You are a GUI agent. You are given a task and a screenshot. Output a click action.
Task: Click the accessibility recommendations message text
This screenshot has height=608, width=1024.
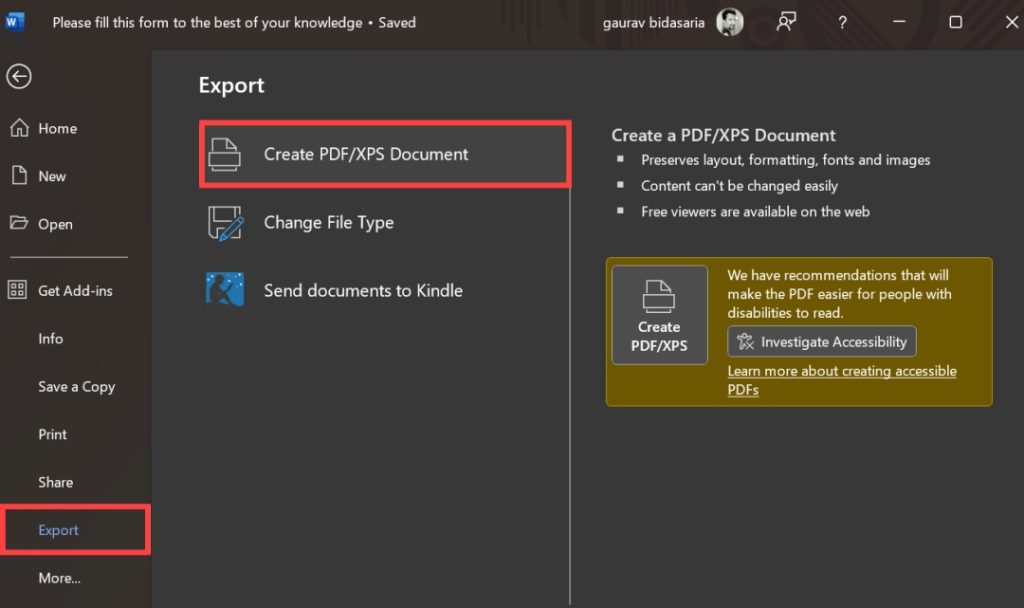pyautogui.click(x=839, y=294)
